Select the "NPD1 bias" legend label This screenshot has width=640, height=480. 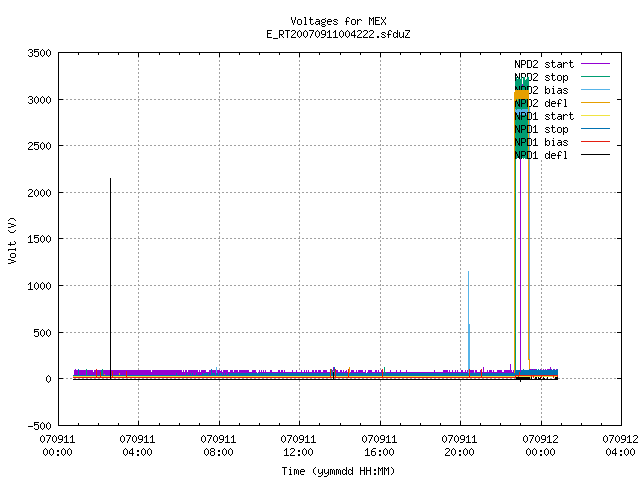(541, 142)
